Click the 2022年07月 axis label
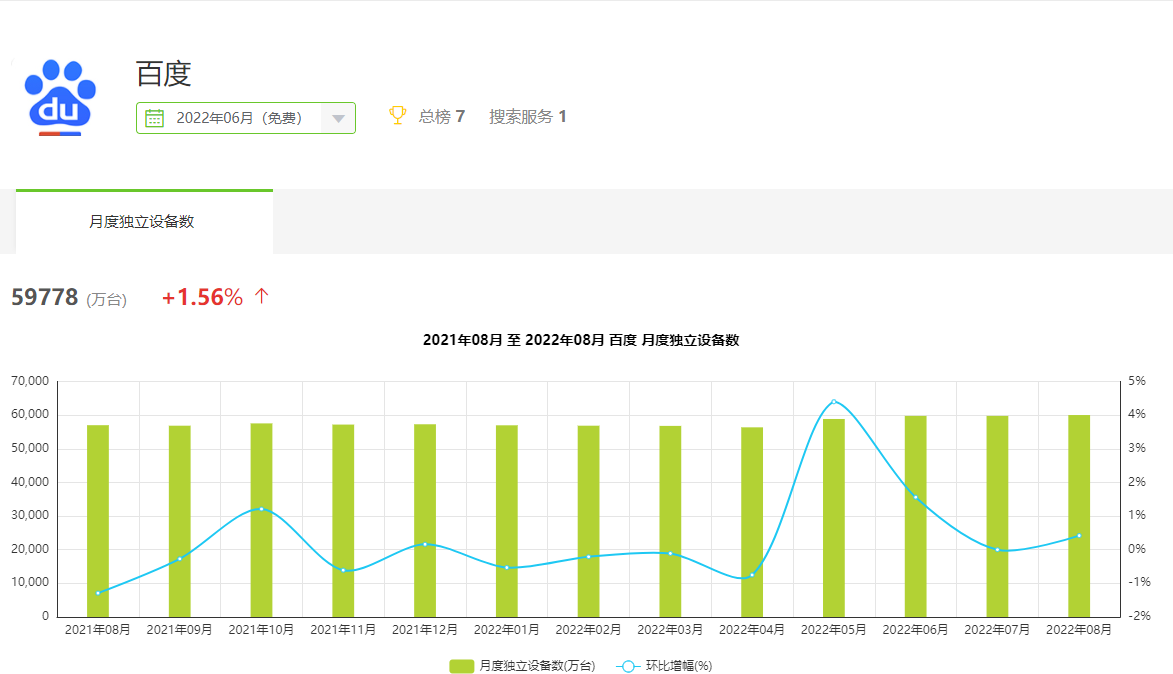Viewport: 1173px width, 674px height. coord(997,630)
